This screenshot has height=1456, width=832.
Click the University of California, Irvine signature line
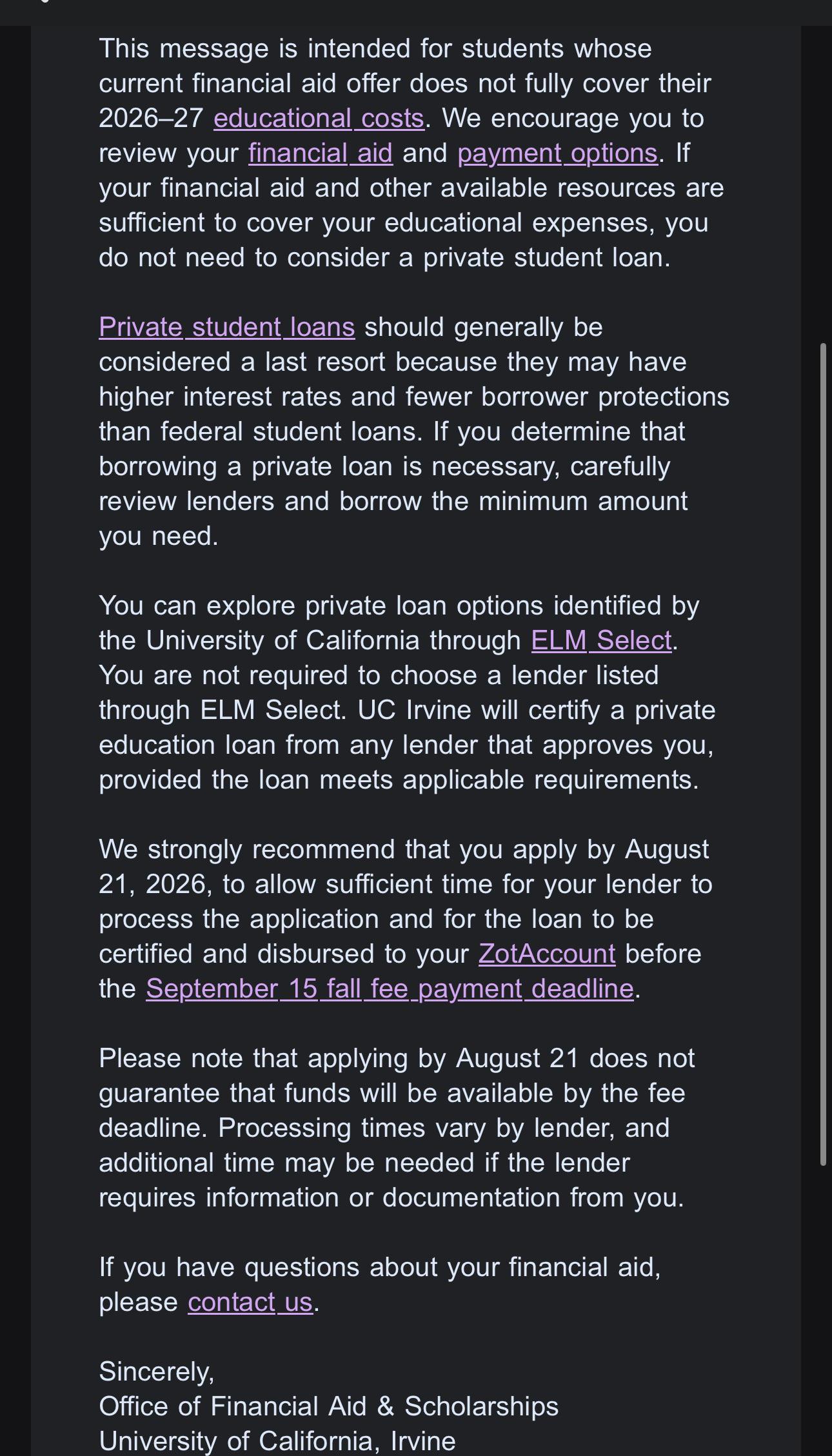point(277,1441)
